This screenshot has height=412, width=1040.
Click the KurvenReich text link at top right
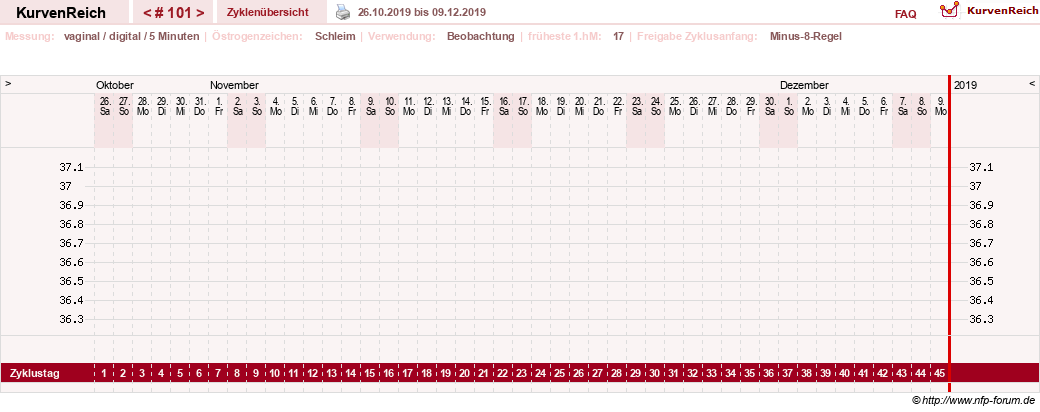pyautogui.click(x=1003, y=11)
